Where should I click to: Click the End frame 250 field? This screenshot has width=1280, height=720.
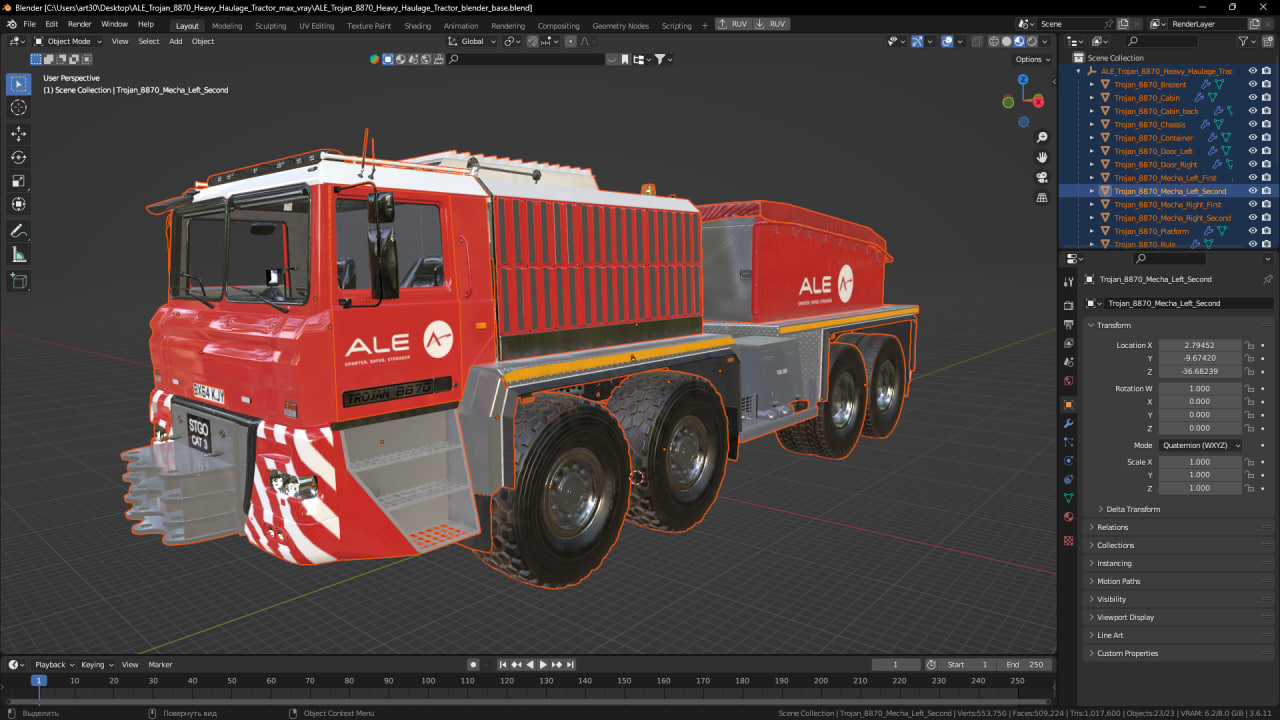[1024, 664]
